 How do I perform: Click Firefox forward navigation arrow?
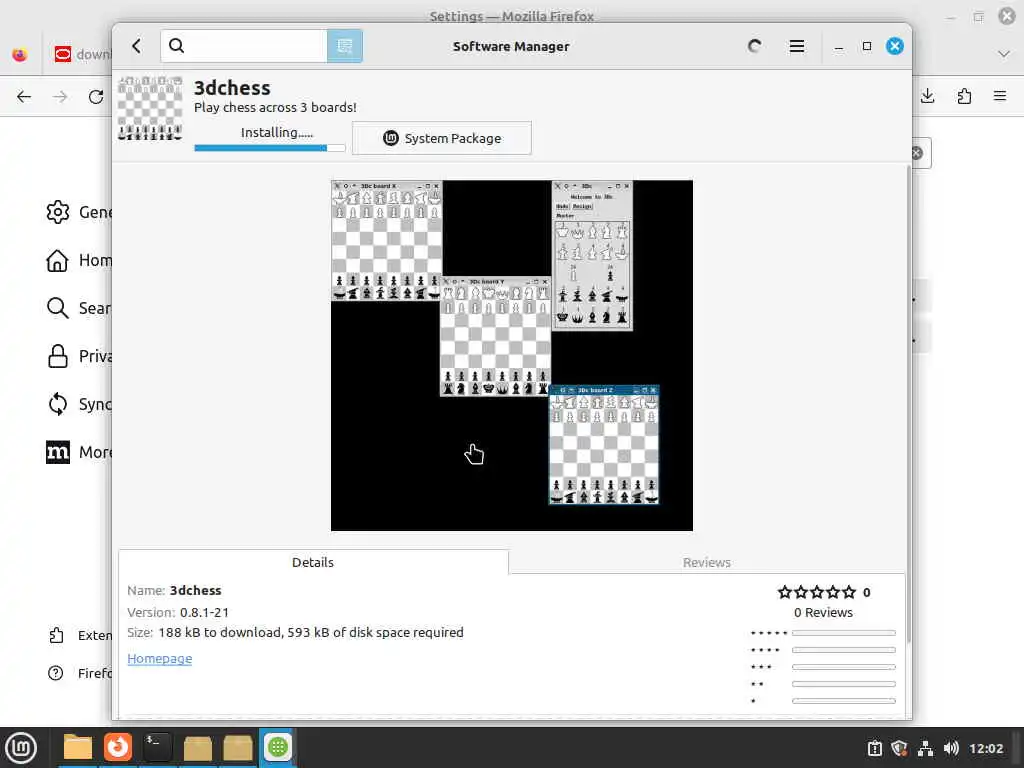pos(60,97)
